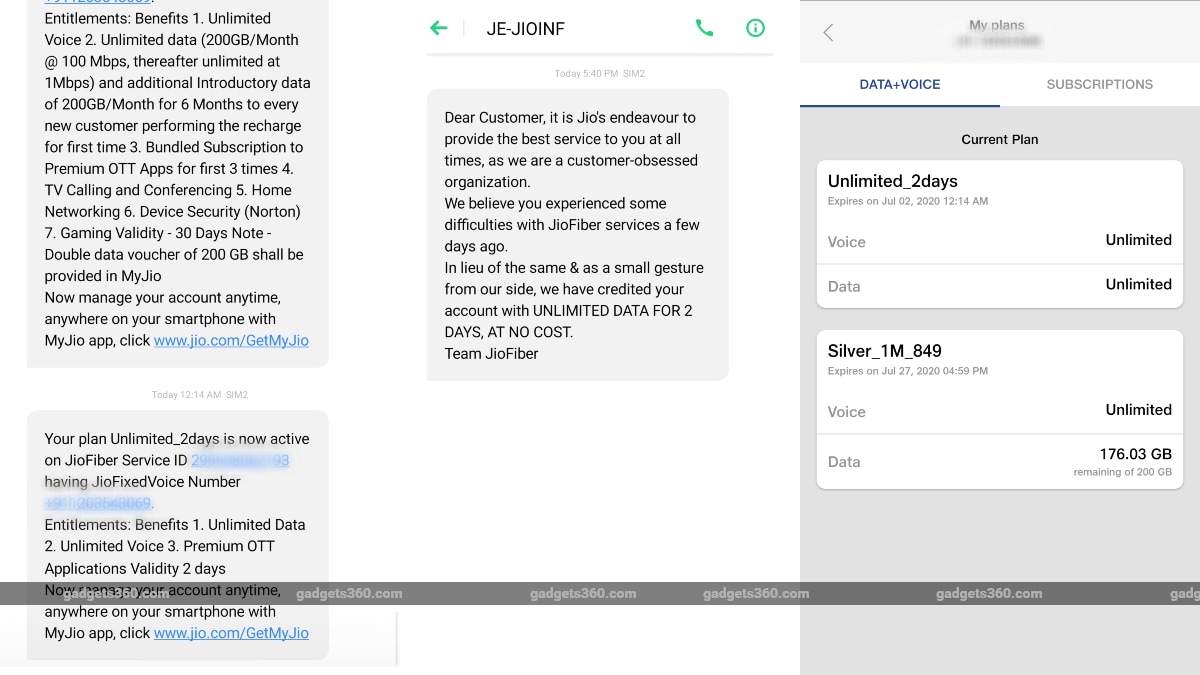Call the JE-JIOINF sender via phone icon

click(705, 28)
